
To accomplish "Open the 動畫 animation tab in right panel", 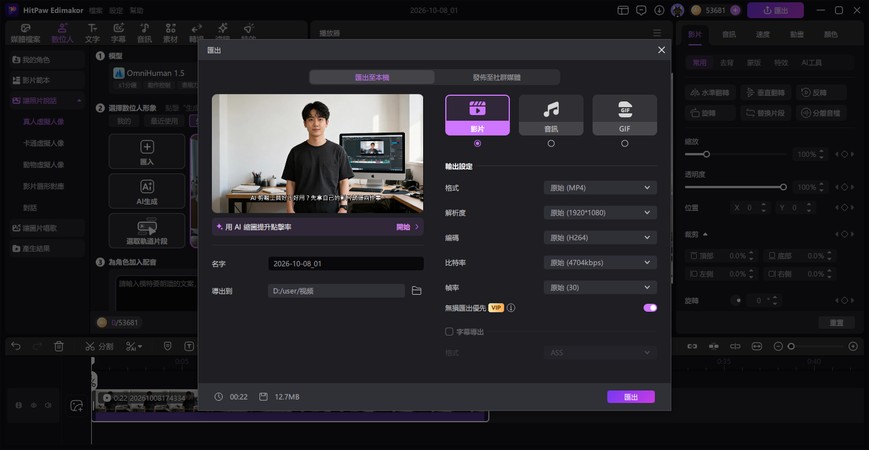I will coord(796,34).
